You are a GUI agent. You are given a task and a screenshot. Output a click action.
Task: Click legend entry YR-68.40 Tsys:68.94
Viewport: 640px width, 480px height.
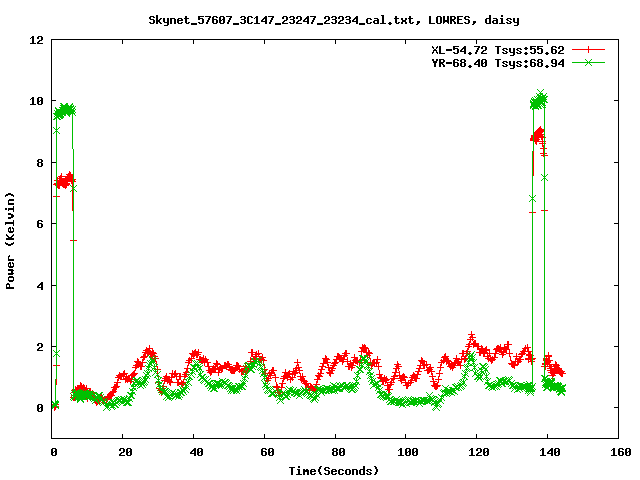tap(498, 63)
